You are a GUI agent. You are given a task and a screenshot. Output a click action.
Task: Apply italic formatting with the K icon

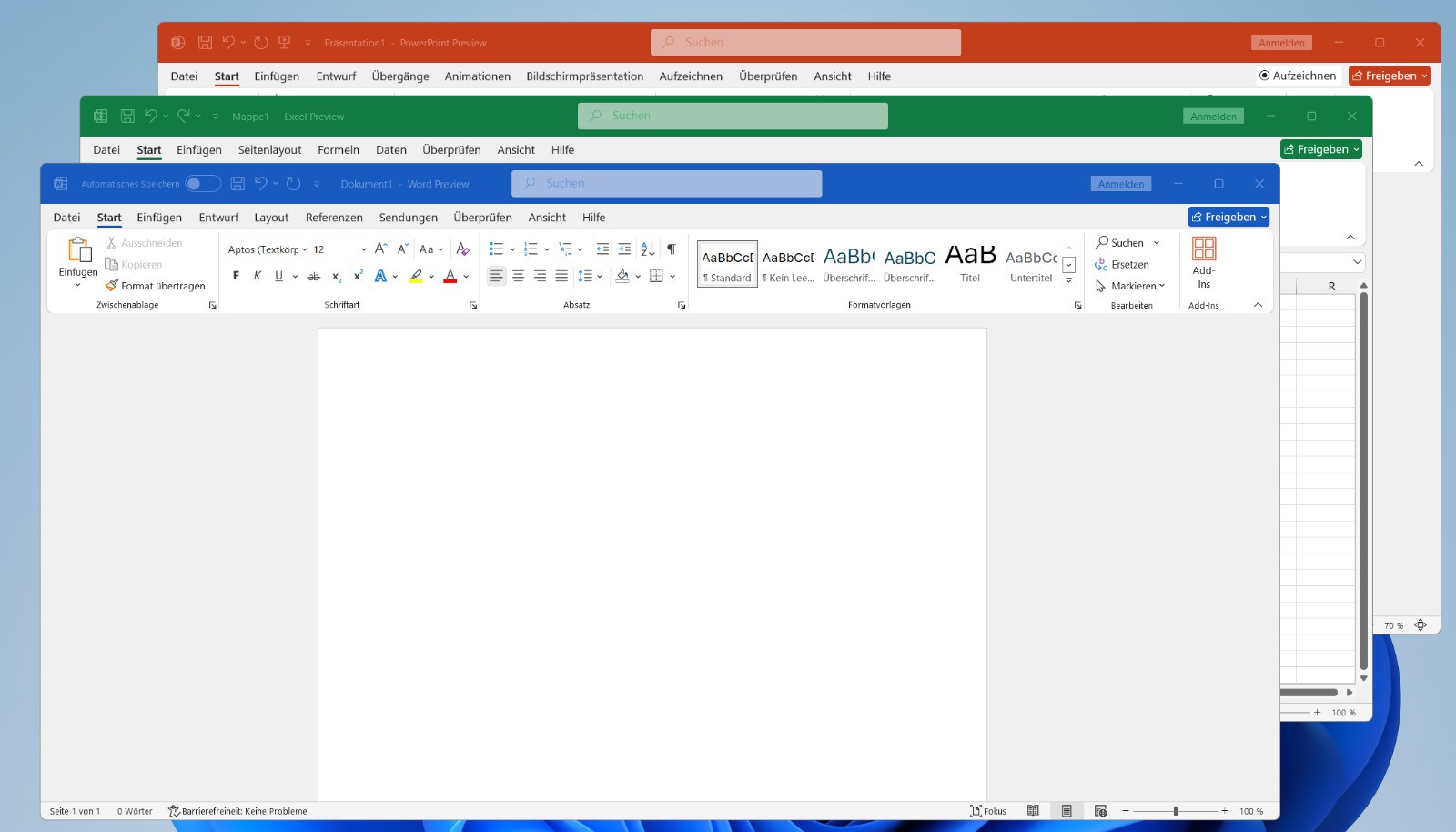258,276
